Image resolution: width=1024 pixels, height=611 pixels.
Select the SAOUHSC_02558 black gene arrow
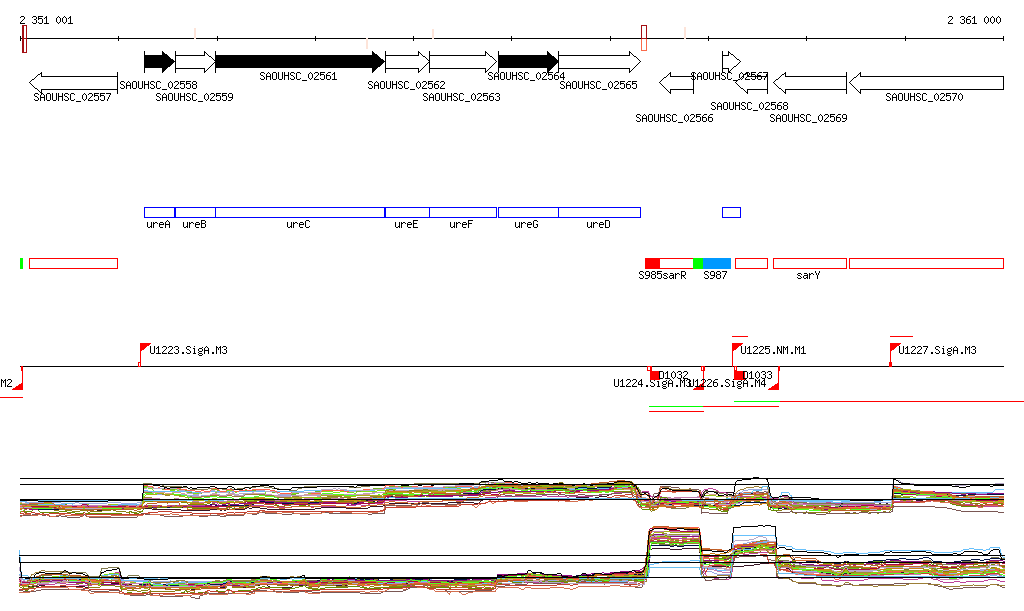point(158,61)
